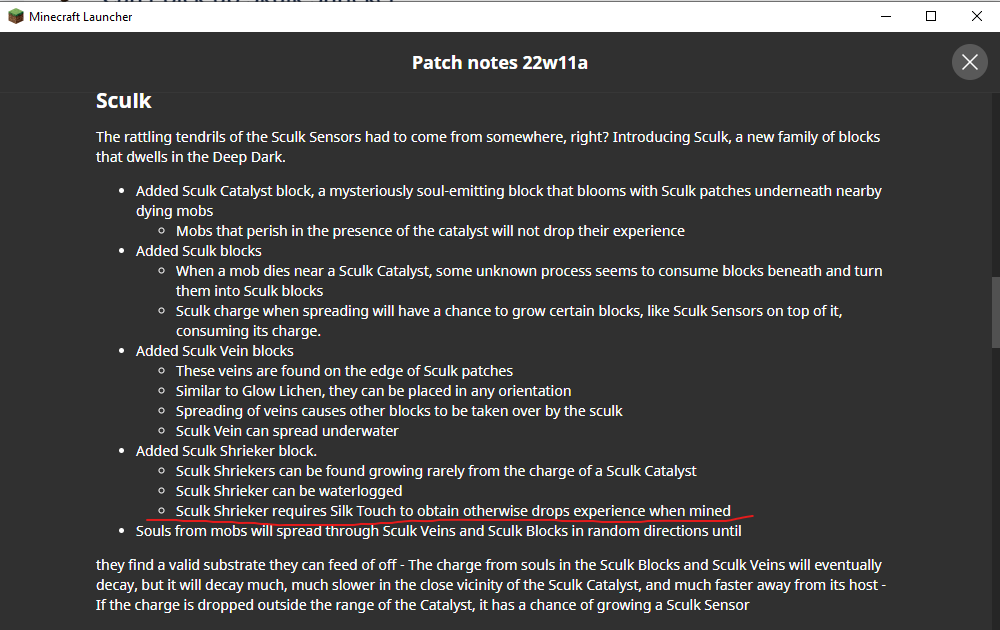Select the "Added Sculk Shrieker block." bullet
This screenshot has height=630, width=1000.
[226, 451]
